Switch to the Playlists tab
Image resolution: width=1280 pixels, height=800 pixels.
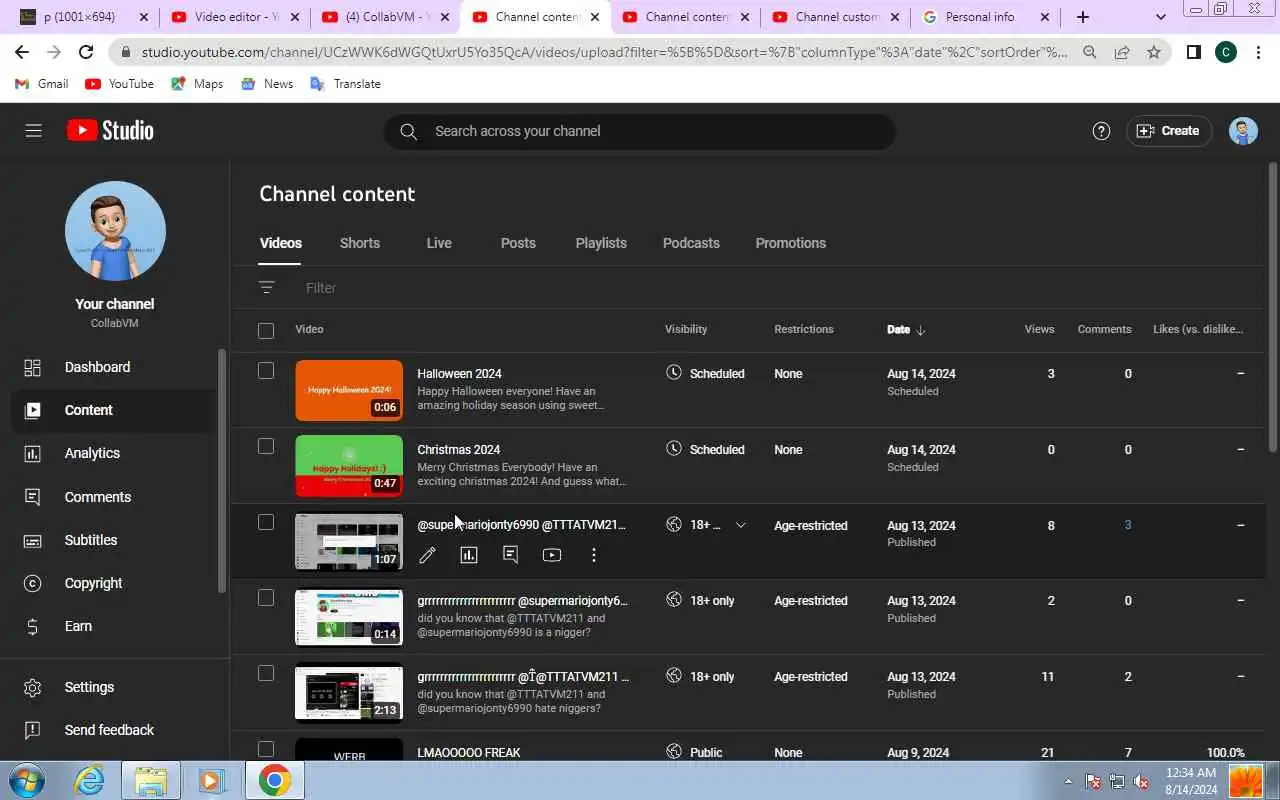601,243
